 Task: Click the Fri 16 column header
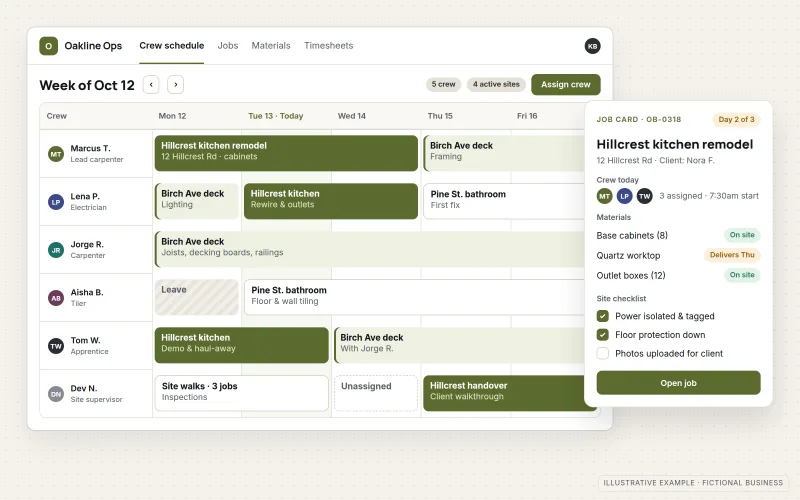click(527, 116)
